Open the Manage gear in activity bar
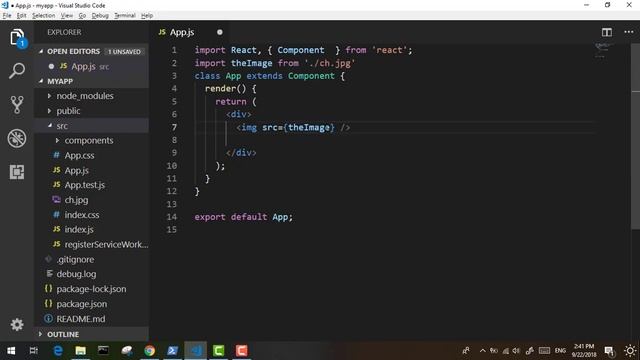Screen dimensions: 640x360 pos(17,324)
